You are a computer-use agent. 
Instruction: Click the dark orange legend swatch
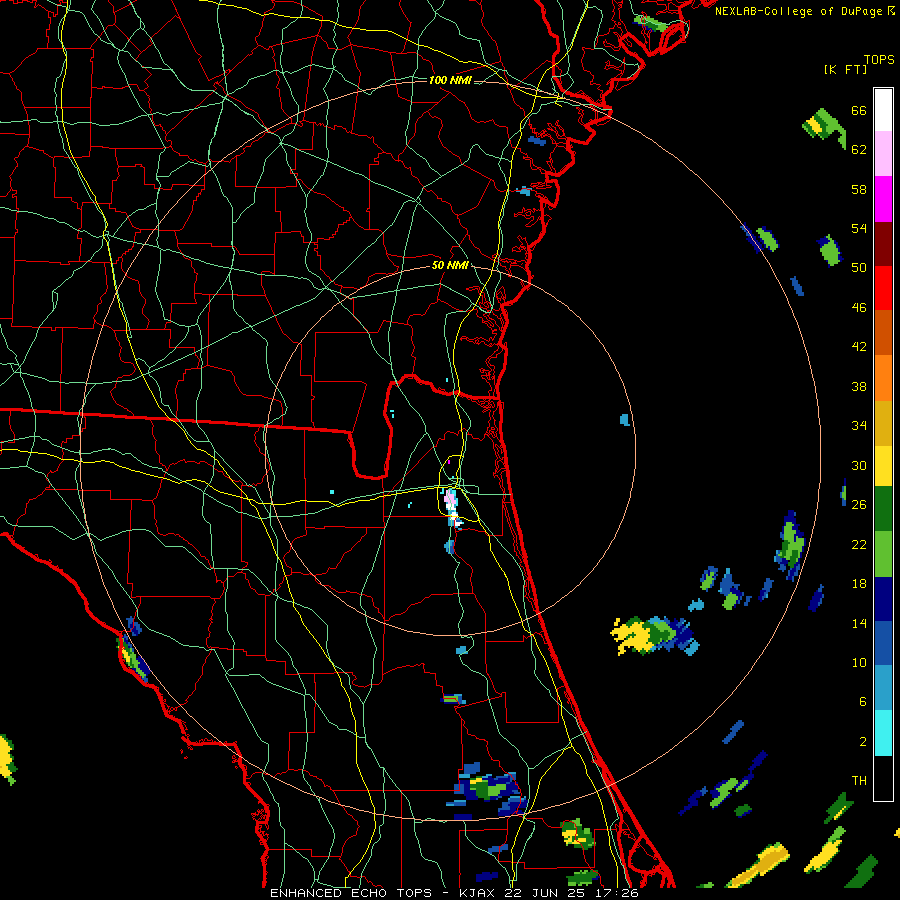click(x=883, y=333)
